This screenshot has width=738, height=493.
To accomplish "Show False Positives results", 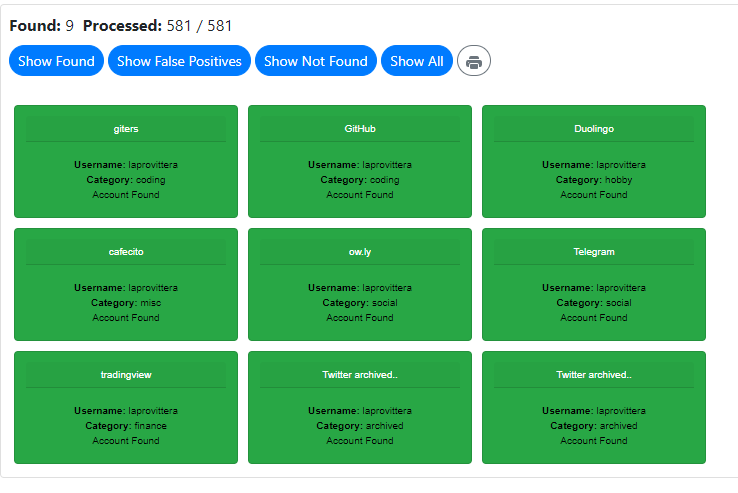I will [x=179, y=61].
